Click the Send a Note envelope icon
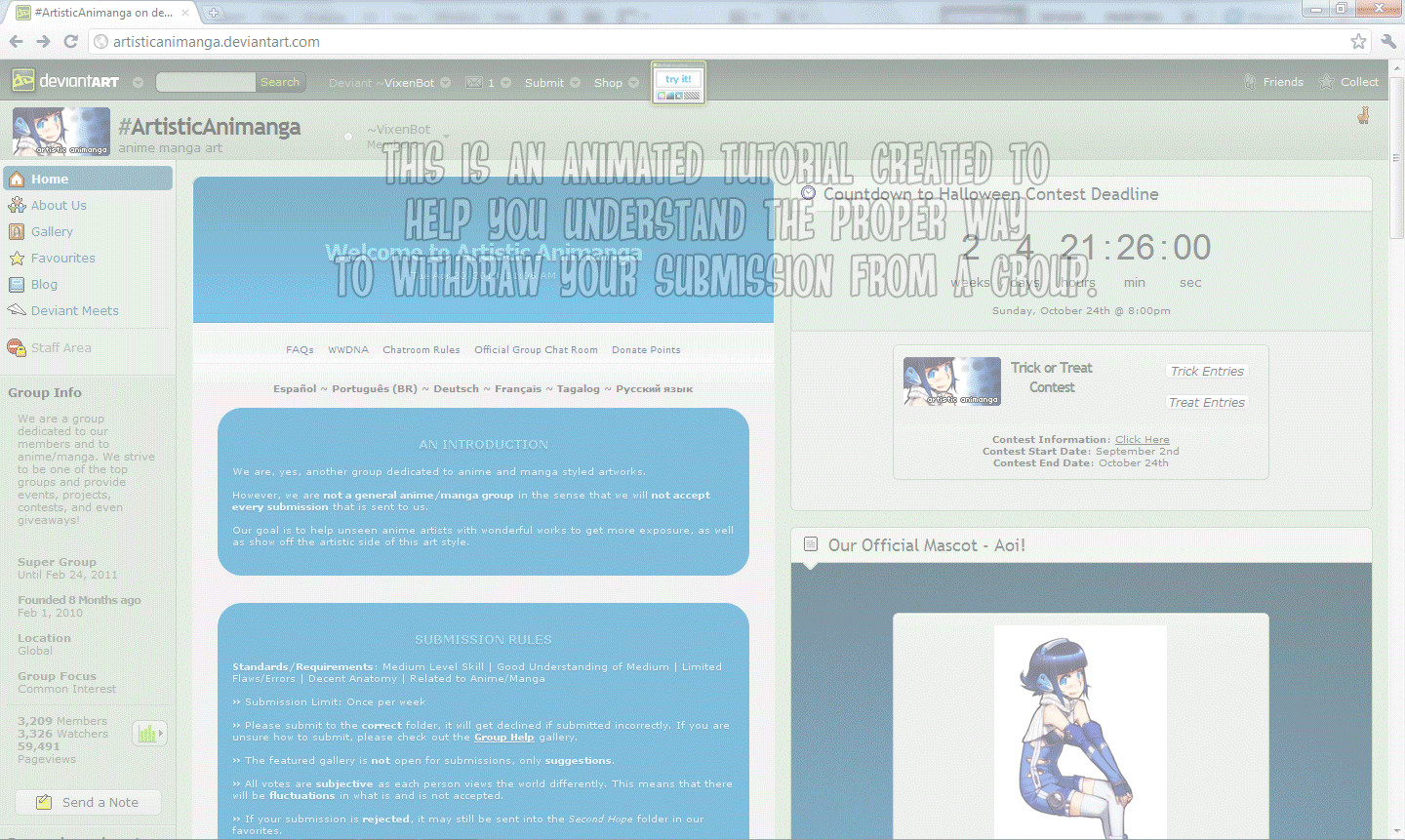Screen dimensions: 1405x840 44,802
